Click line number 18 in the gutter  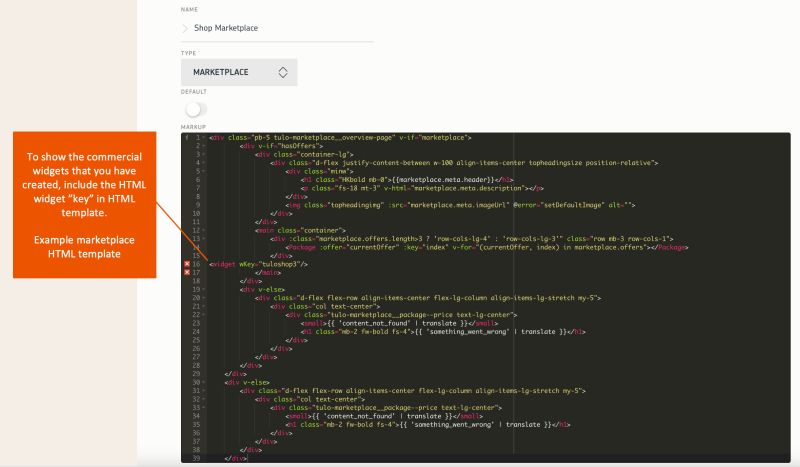(x=196, y=281)
